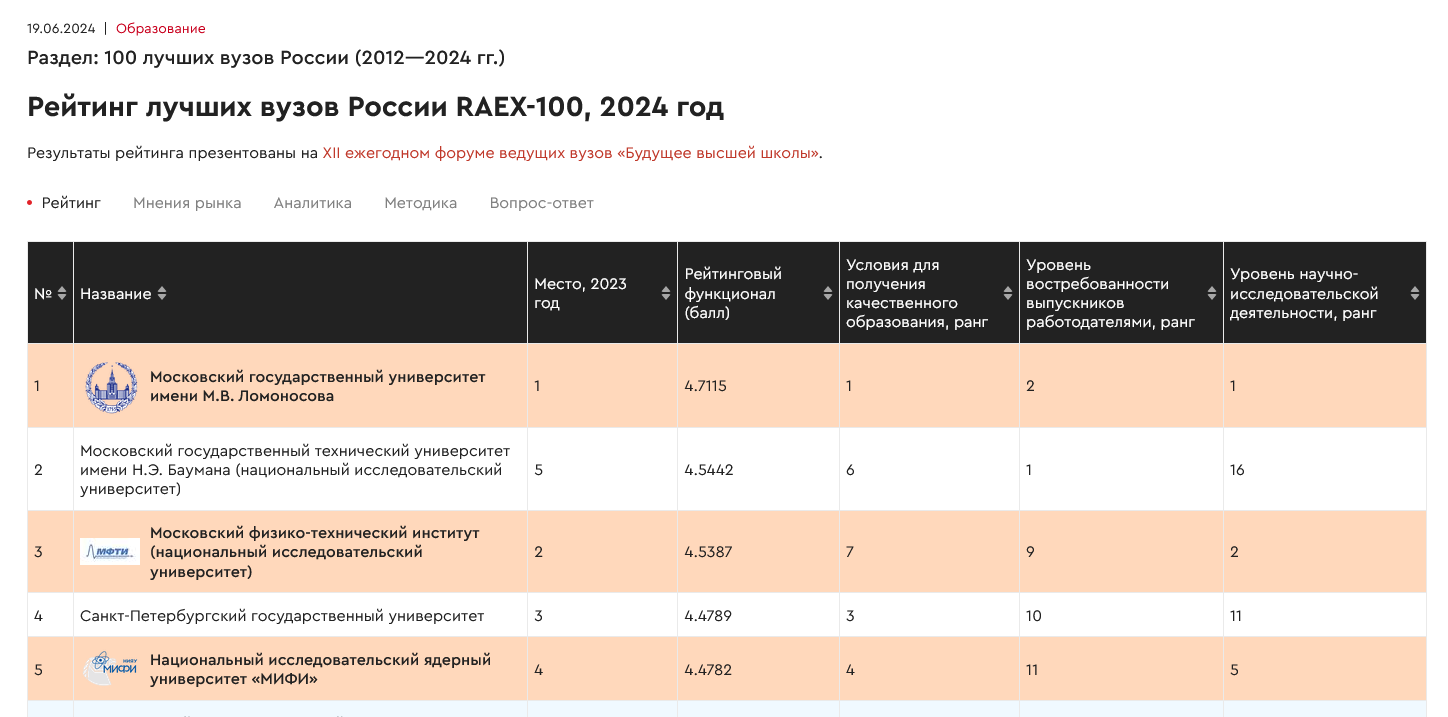The width and height of the screenshot is (1448, 717).
Task: Sort table by Название column arrows
Action: click(x=162, y=294)
